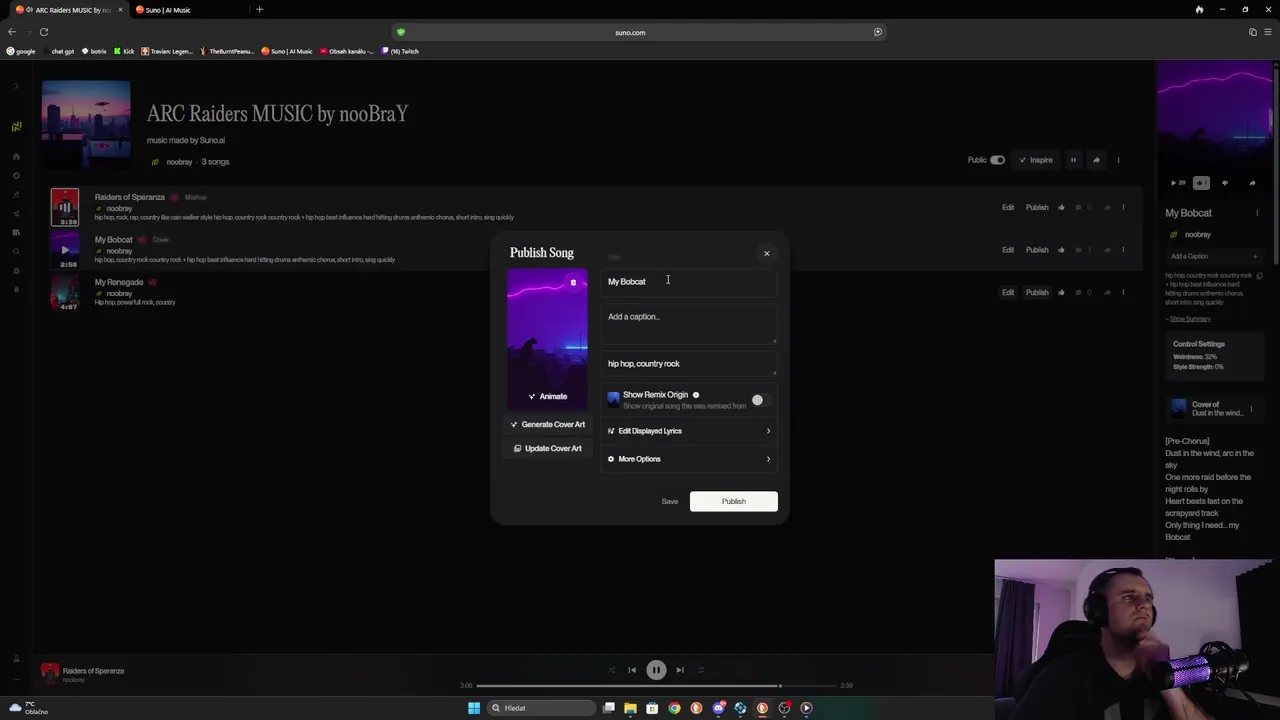Click Publish on My Renegade row
The height and width of the screenshot is (720, 1280).
coord(1037,293)
